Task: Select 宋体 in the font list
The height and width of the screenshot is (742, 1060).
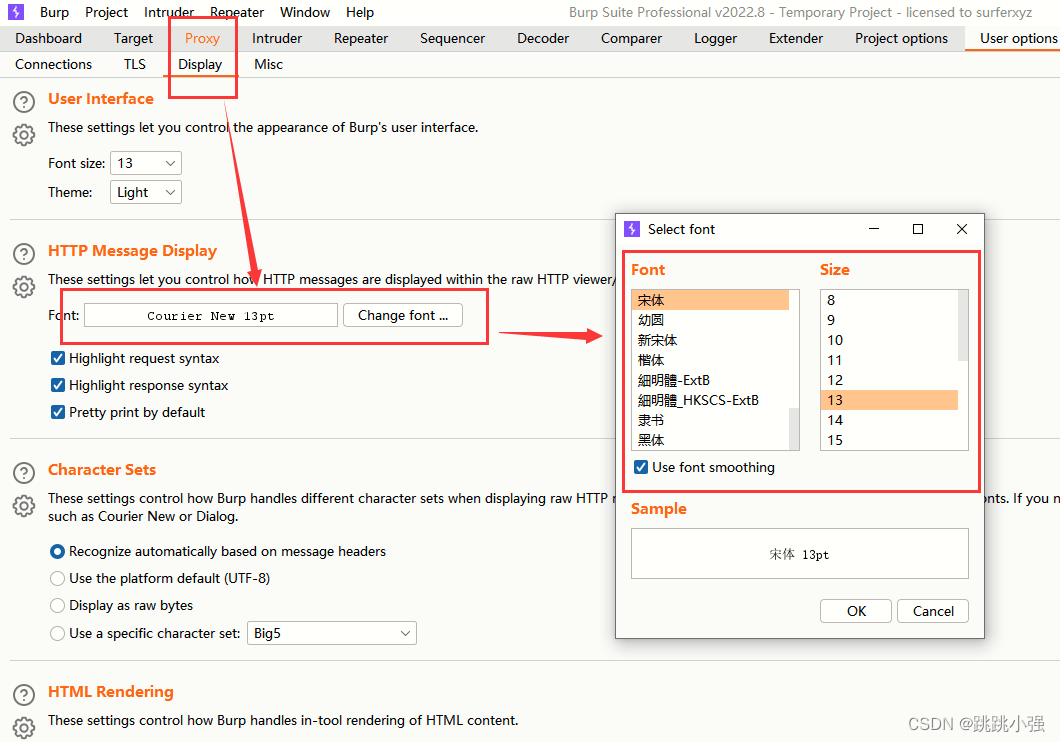Action: click(710, 300)
